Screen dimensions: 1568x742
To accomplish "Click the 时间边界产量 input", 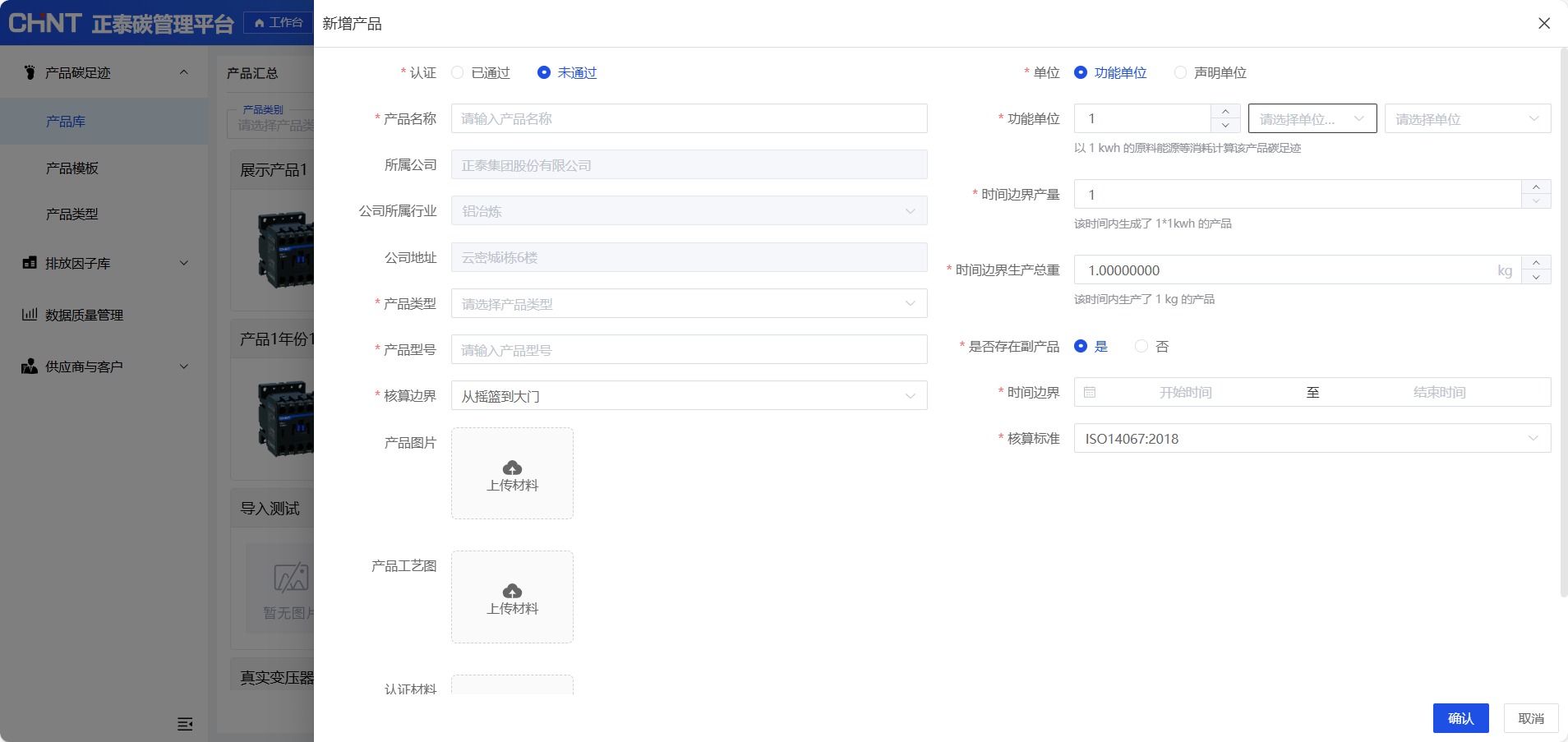I will 1298,194.
